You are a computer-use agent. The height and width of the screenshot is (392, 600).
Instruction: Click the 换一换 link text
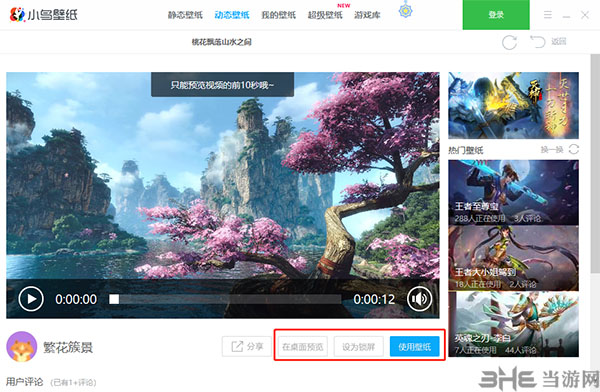coord(552,150)
